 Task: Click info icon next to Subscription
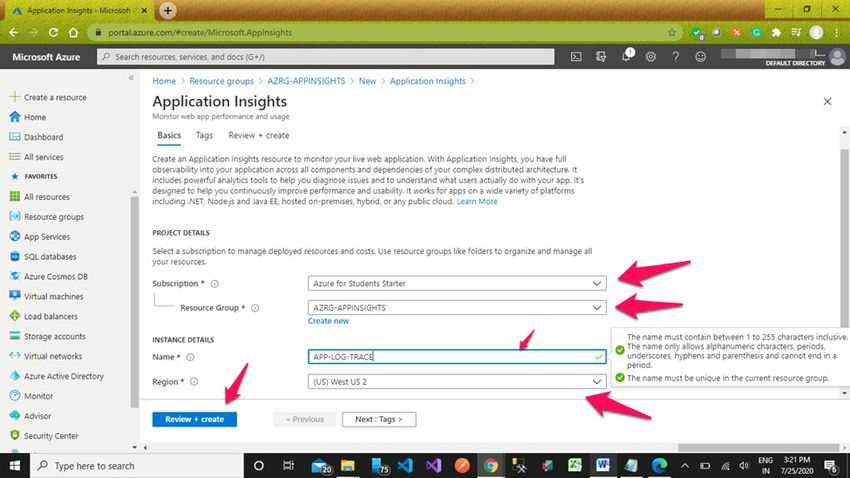tap(215, 283)
